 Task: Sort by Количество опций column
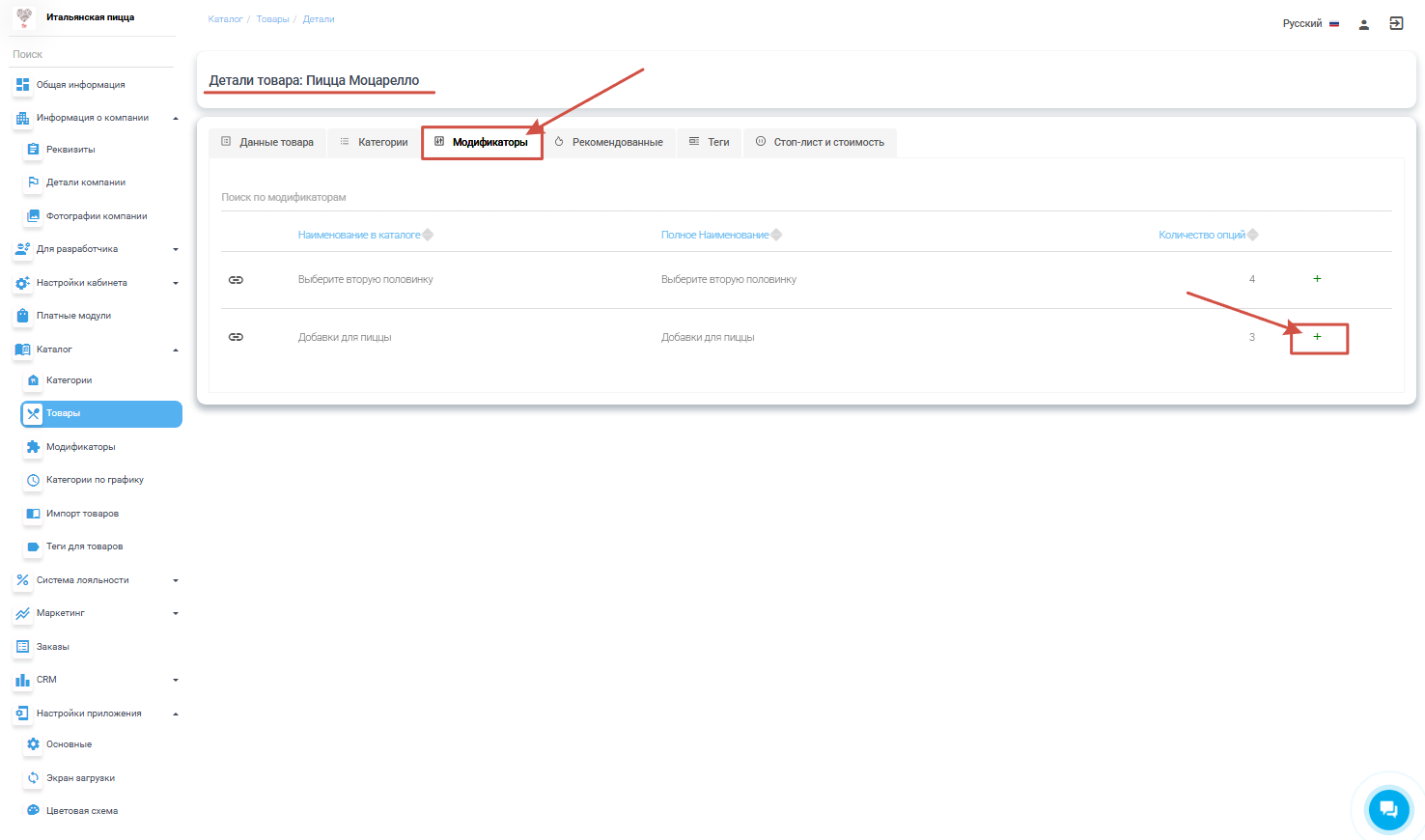(x=1201, y=235)
